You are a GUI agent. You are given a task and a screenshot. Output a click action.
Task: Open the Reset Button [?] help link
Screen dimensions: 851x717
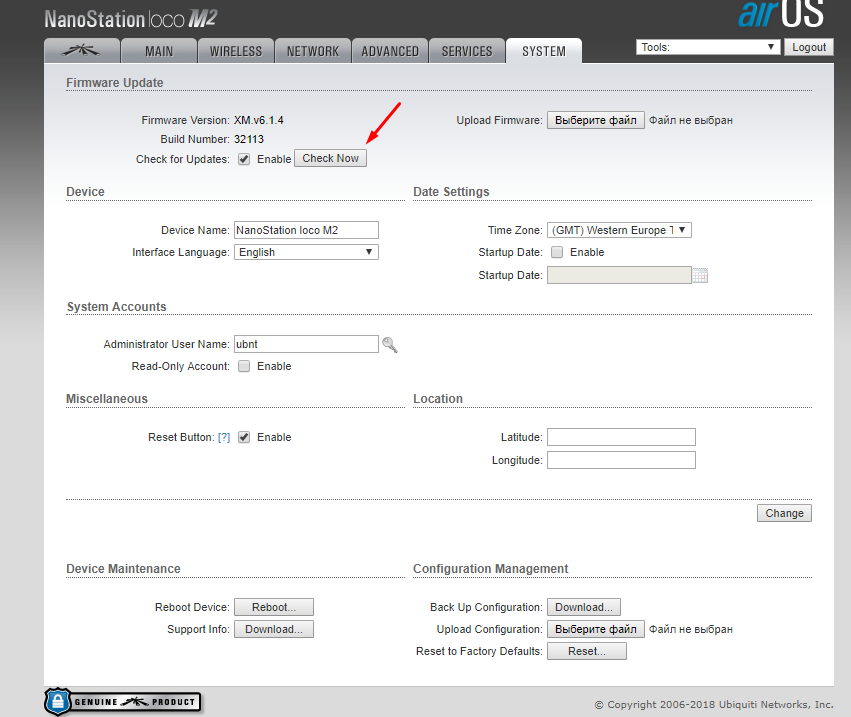(224, 437)
